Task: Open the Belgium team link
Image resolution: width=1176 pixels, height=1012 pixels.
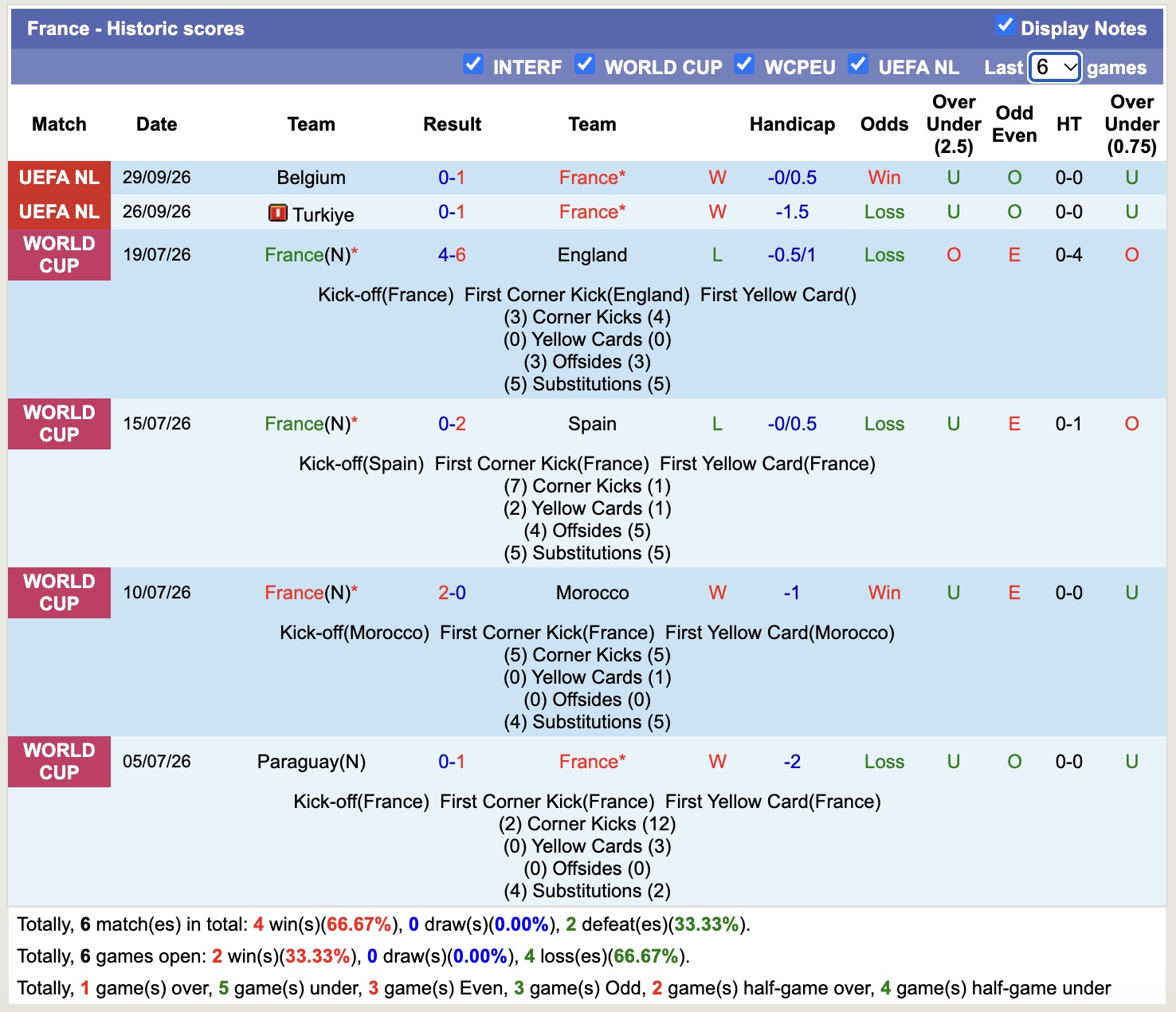Action: pyautogui.click(x=311, y=178)
